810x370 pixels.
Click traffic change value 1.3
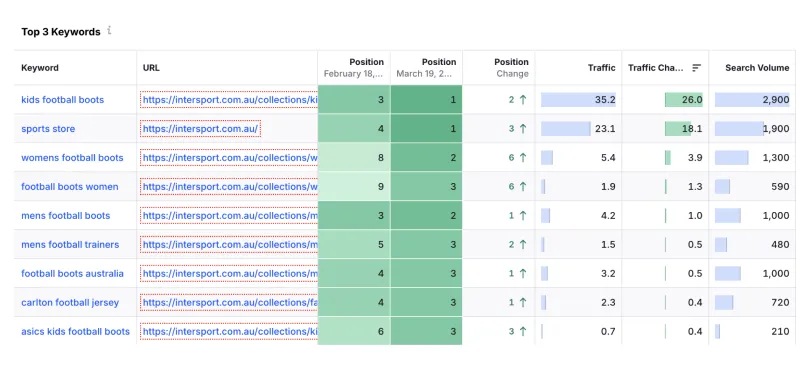695,187
